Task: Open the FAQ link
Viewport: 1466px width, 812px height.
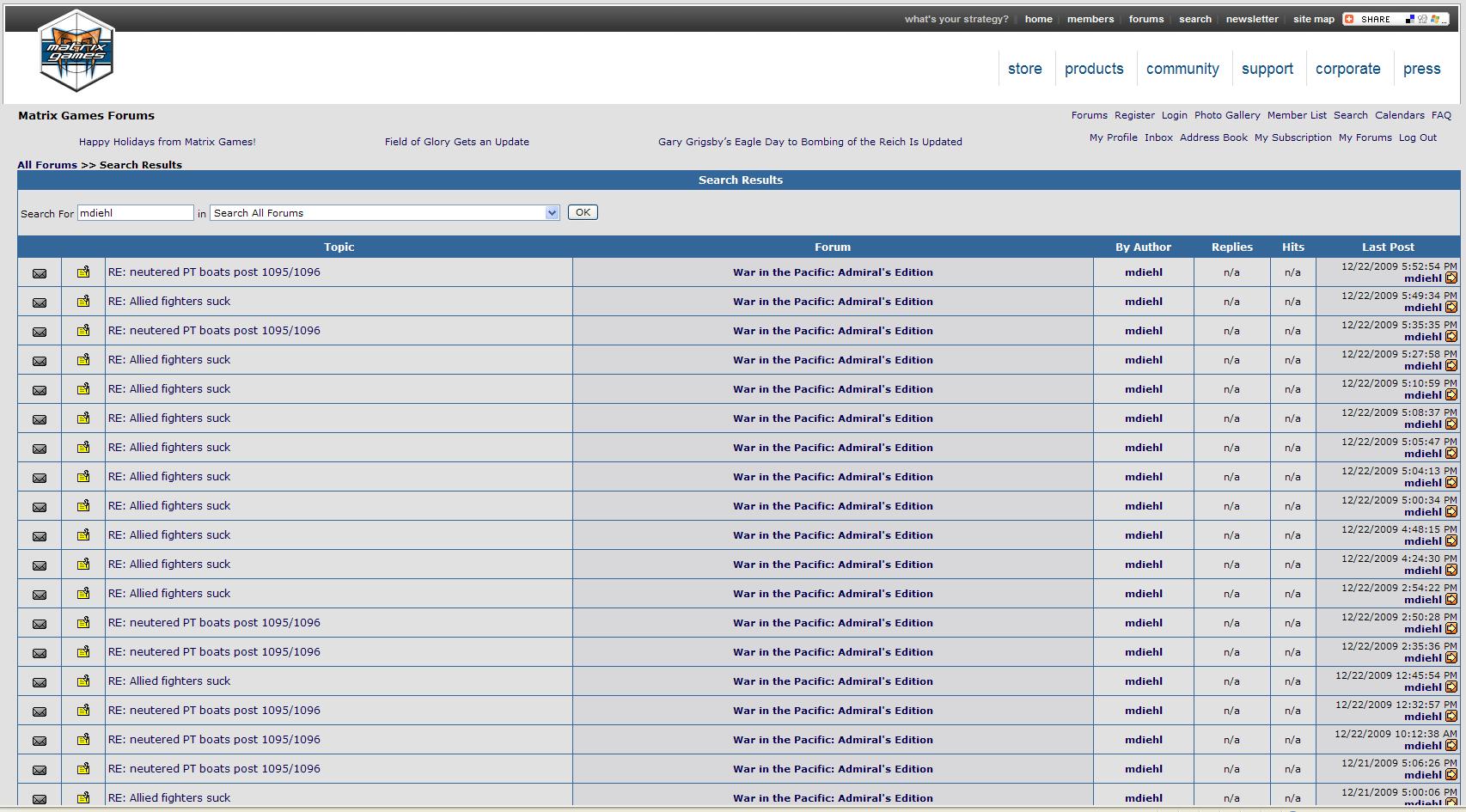Action: pos(1441,115)
